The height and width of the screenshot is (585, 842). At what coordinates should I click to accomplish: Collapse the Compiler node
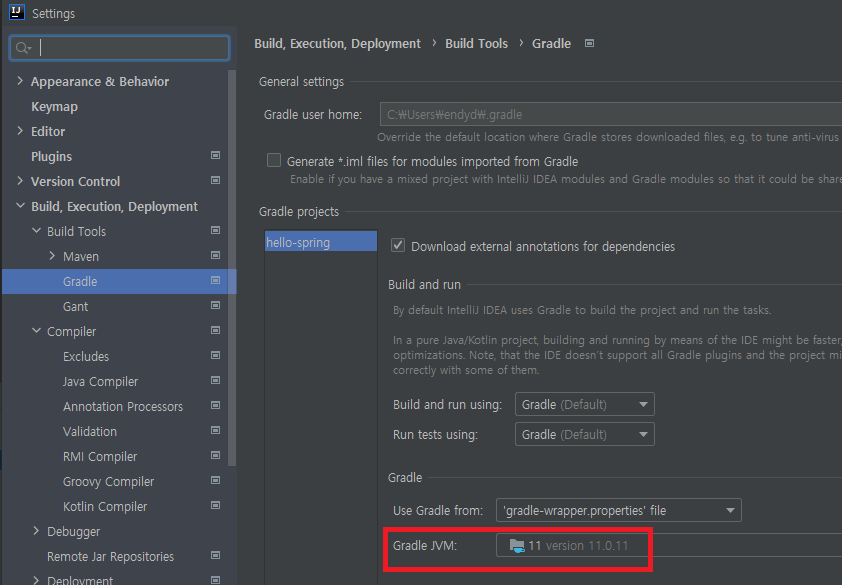(x=37, y=330)
